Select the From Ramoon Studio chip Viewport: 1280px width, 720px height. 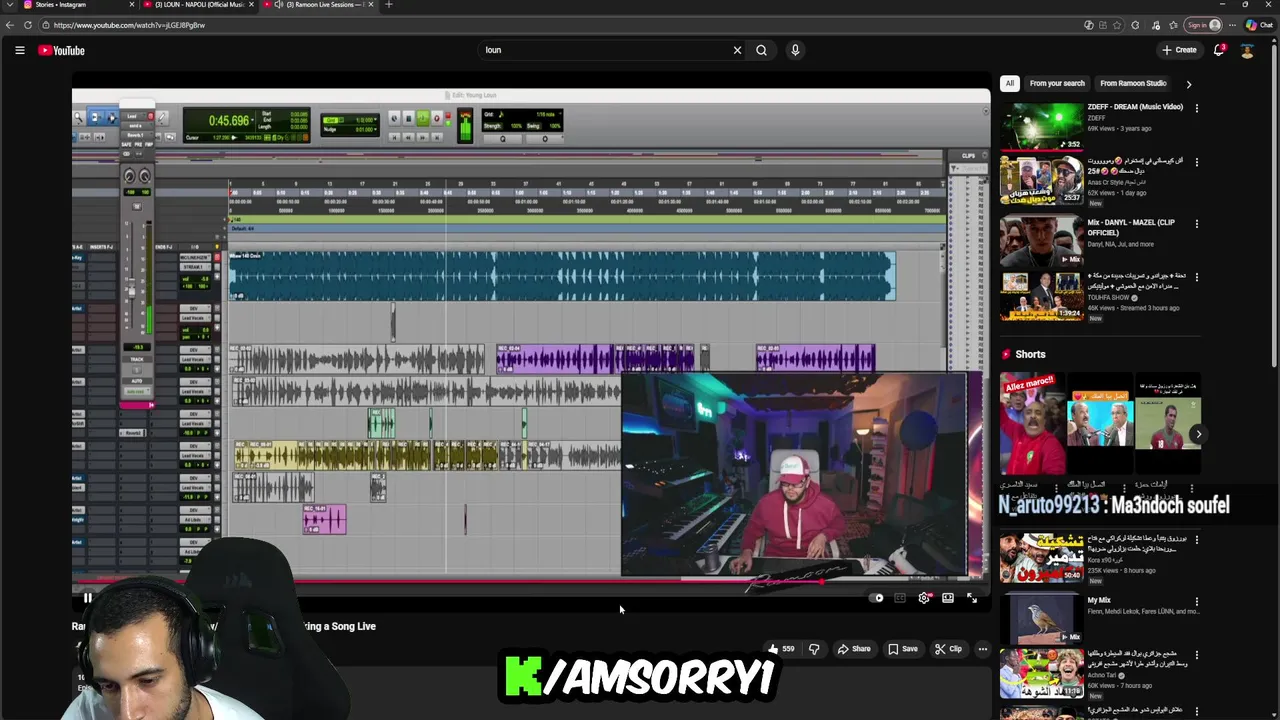pyautogui.click(x=1133, y=84)
